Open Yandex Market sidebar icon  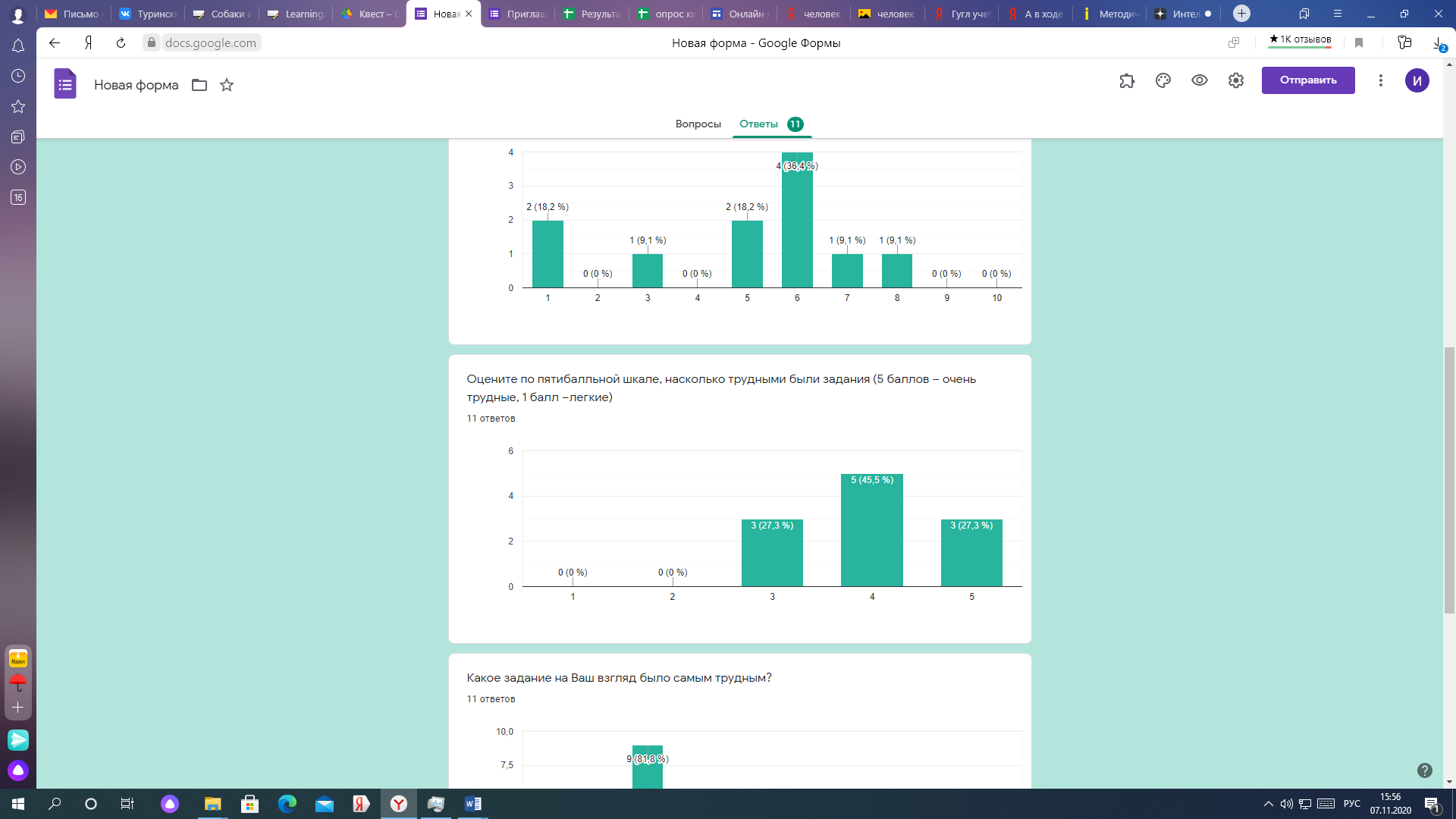pyautogui.click(x=18, y=658)
